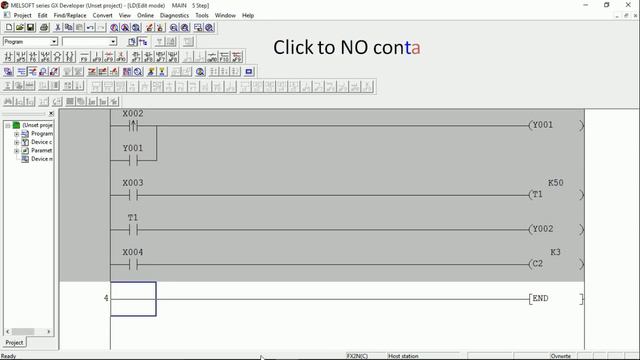Open the View menu
Image resolution: width=640 pixels, height=360 pixels.
click(124, 16)
